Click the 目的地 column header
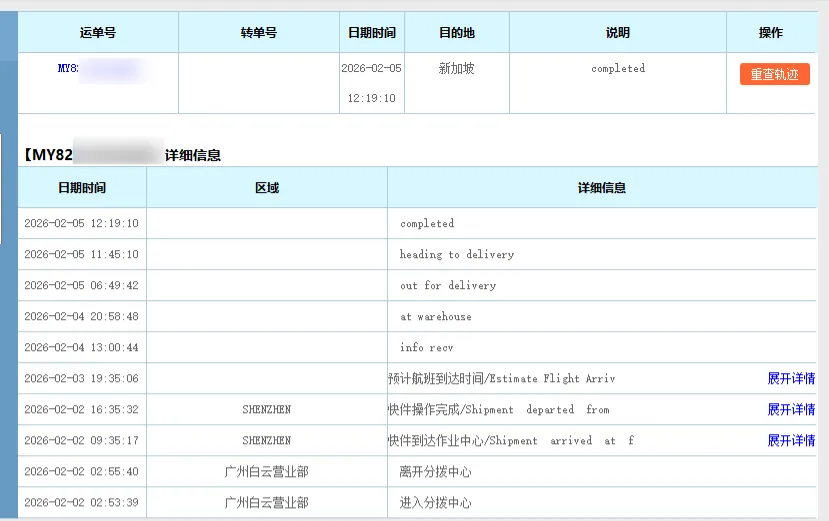Image resolution: width=829 pixels, height=521 pixels. coord(457,33)
